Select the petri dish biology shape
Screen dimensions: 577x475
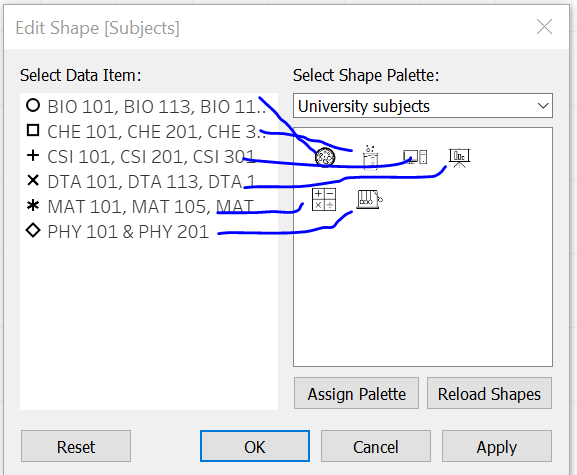pyautogui.click(x=325, y=157)
